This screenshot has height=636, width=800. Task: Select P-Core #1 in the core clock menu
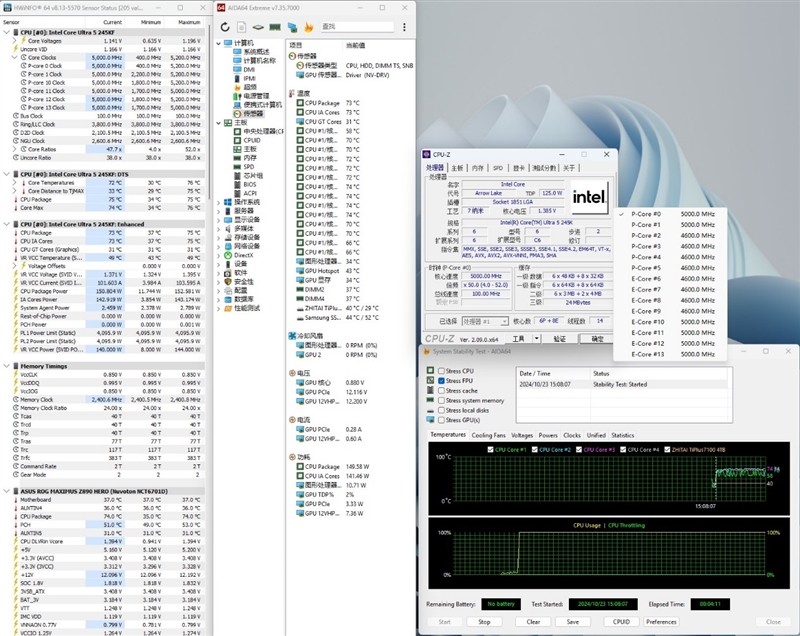pyautogui.click(x=672, y=225)
